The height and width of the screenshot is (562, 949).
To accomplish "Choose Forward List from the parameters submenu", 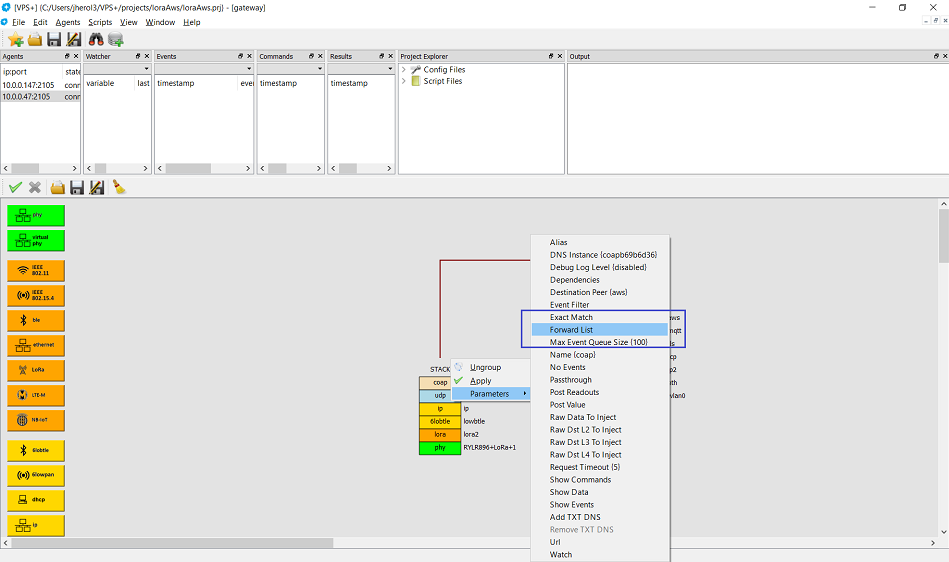I will [x=571, y=330].
